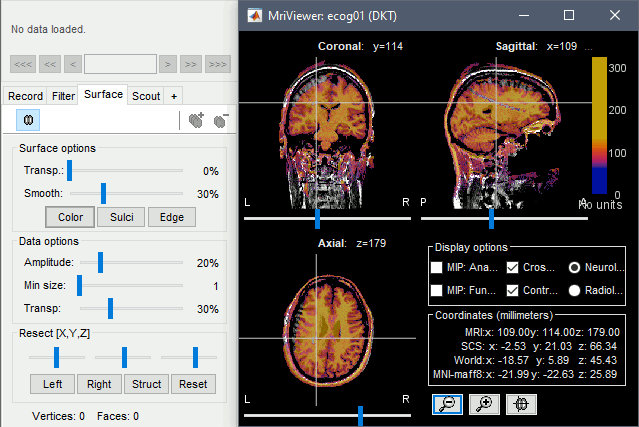Screen dimensions: 639x427
Task: Select the Neurological orientation radio button
Action: [x=575, y=268]
